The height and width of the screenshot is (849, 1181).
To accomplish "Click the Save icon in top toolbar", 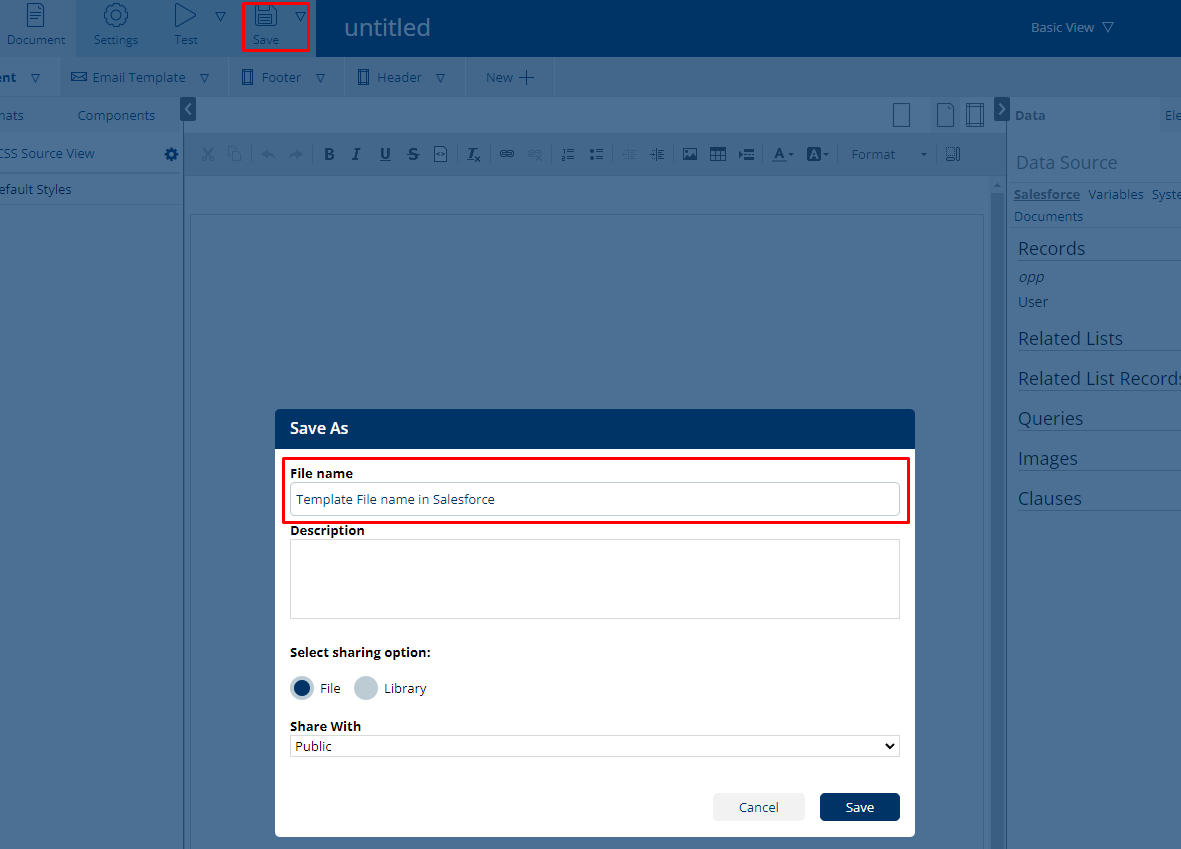I will click(265, 17).
